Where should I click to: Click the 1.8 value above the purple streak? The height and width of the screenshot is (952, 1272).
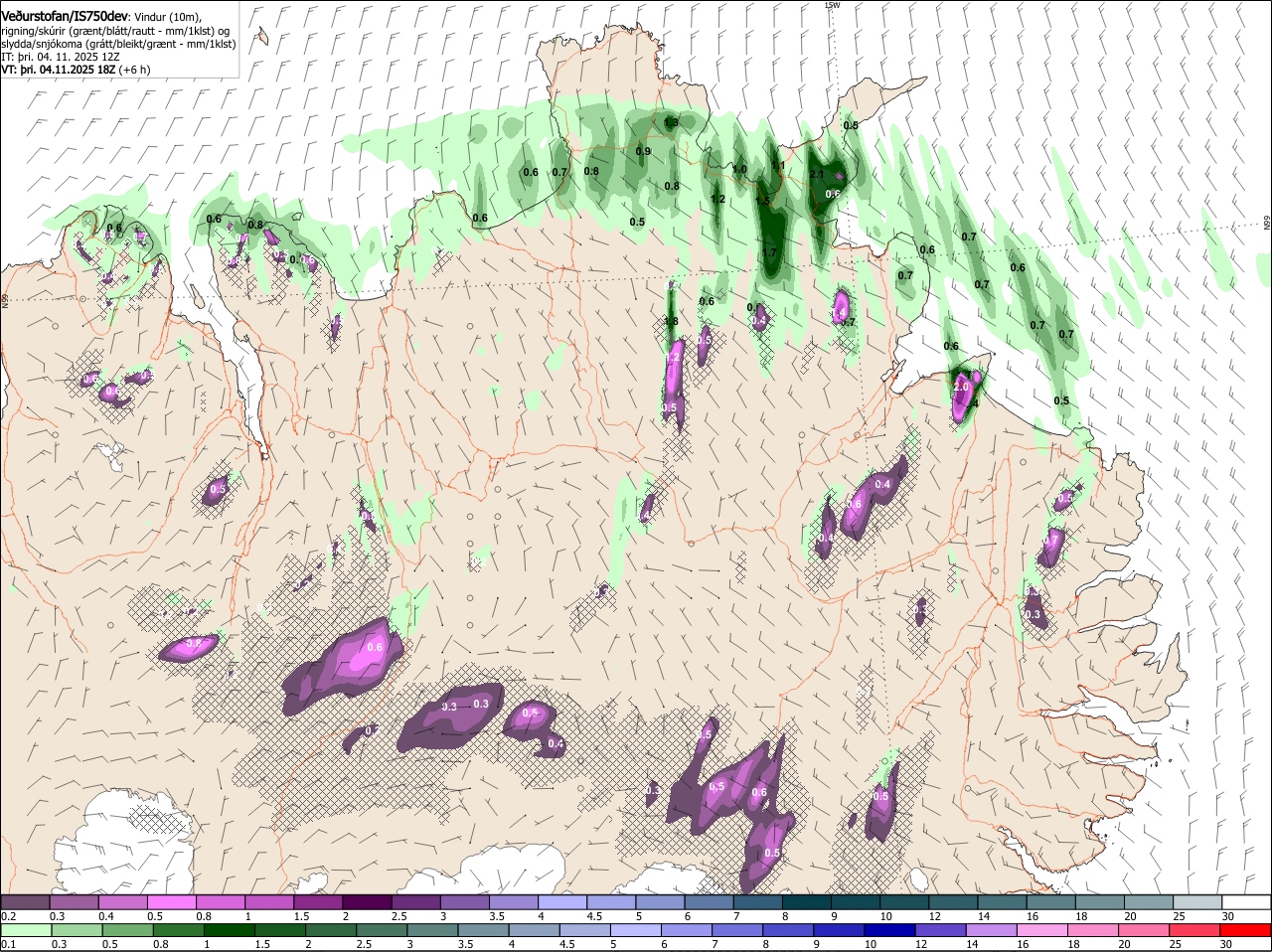pyautogui.click(x=671, y=321)
